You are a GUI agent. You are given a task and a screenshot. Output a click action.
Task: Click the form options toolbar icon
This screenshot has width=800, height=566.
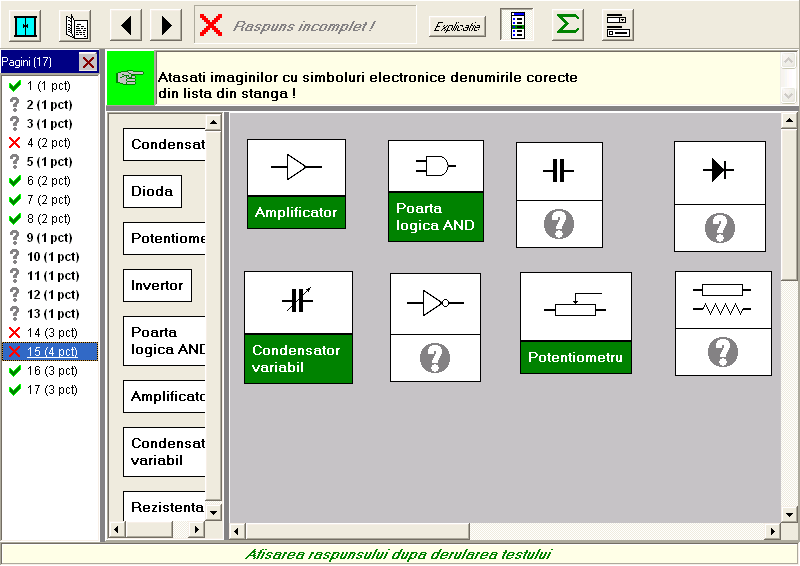pos(617,25)
